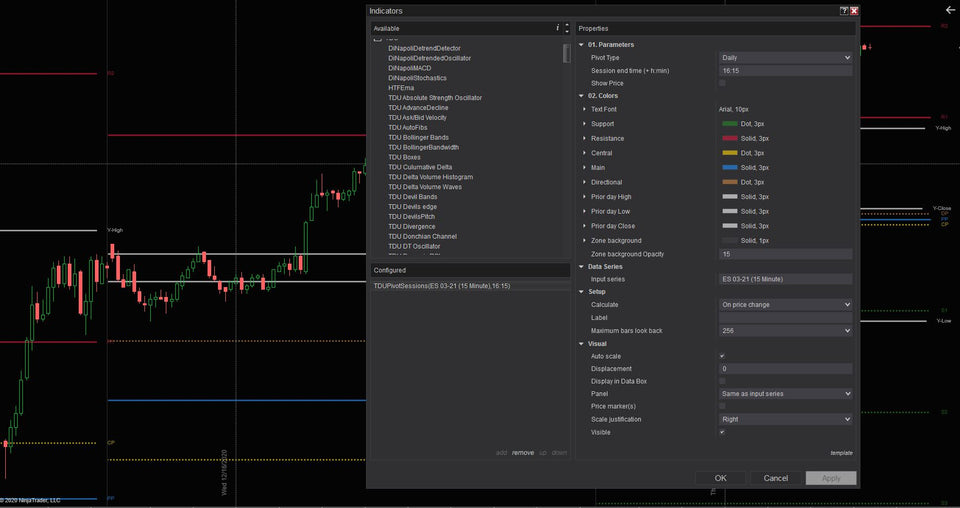Image resolution: width=960 pixels, height=508 pixels.
Task: Open the Calculate dropdown
Action: [x=785, y=304]
